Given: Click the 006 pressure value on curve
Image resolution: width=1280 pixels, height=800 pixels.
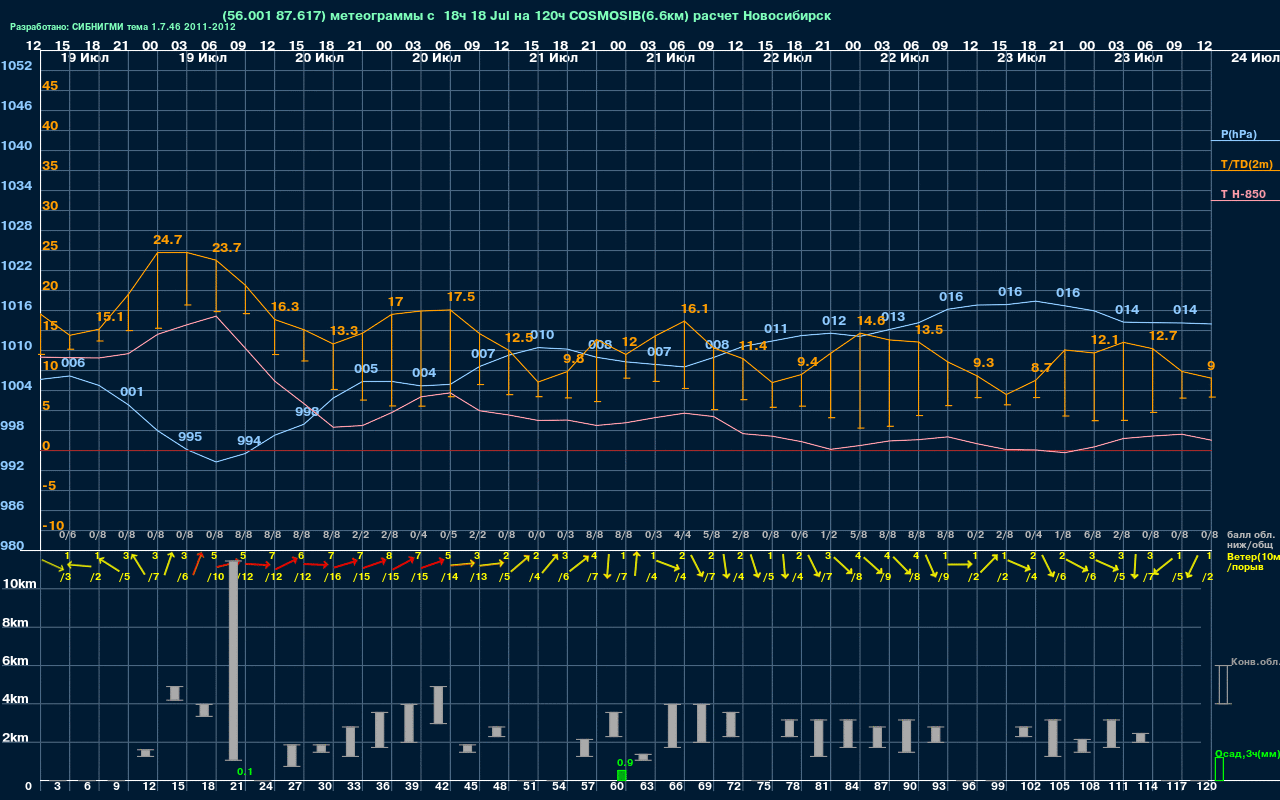Looking at the screenshot, I should tap(73, 363).
